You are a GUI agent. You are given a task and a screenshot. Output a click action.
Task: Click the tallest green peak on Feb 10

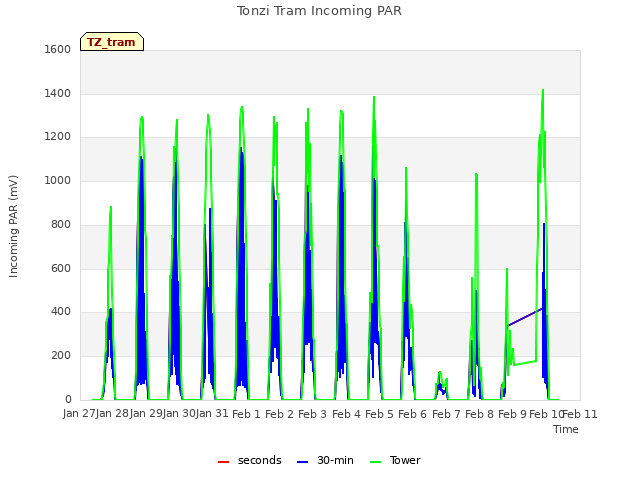coord(543,91)
